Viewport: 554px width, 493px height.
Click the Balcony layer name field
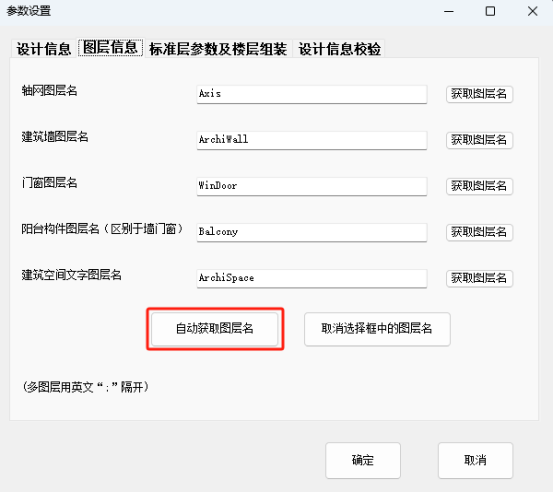(312, 232)
